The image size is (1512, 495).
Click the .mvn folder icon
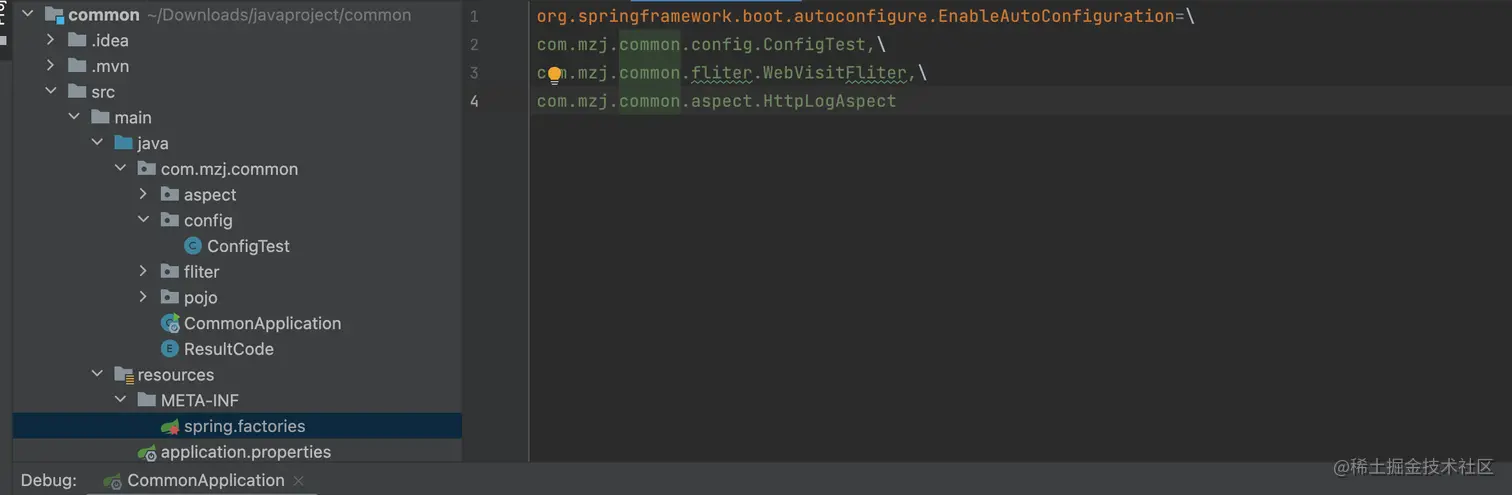[x=77, y=66]
